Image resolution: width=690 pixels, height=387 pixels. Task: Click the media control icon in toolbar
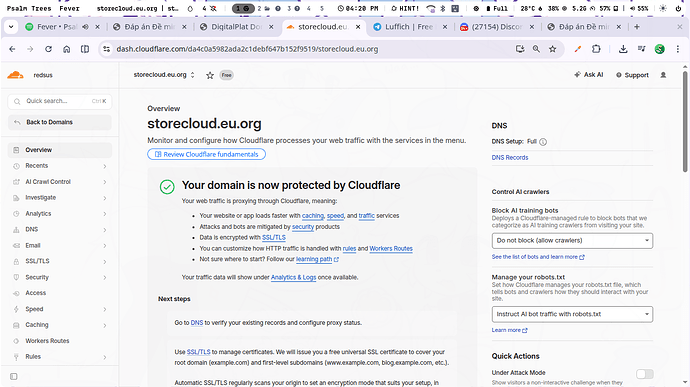(642, 49)
